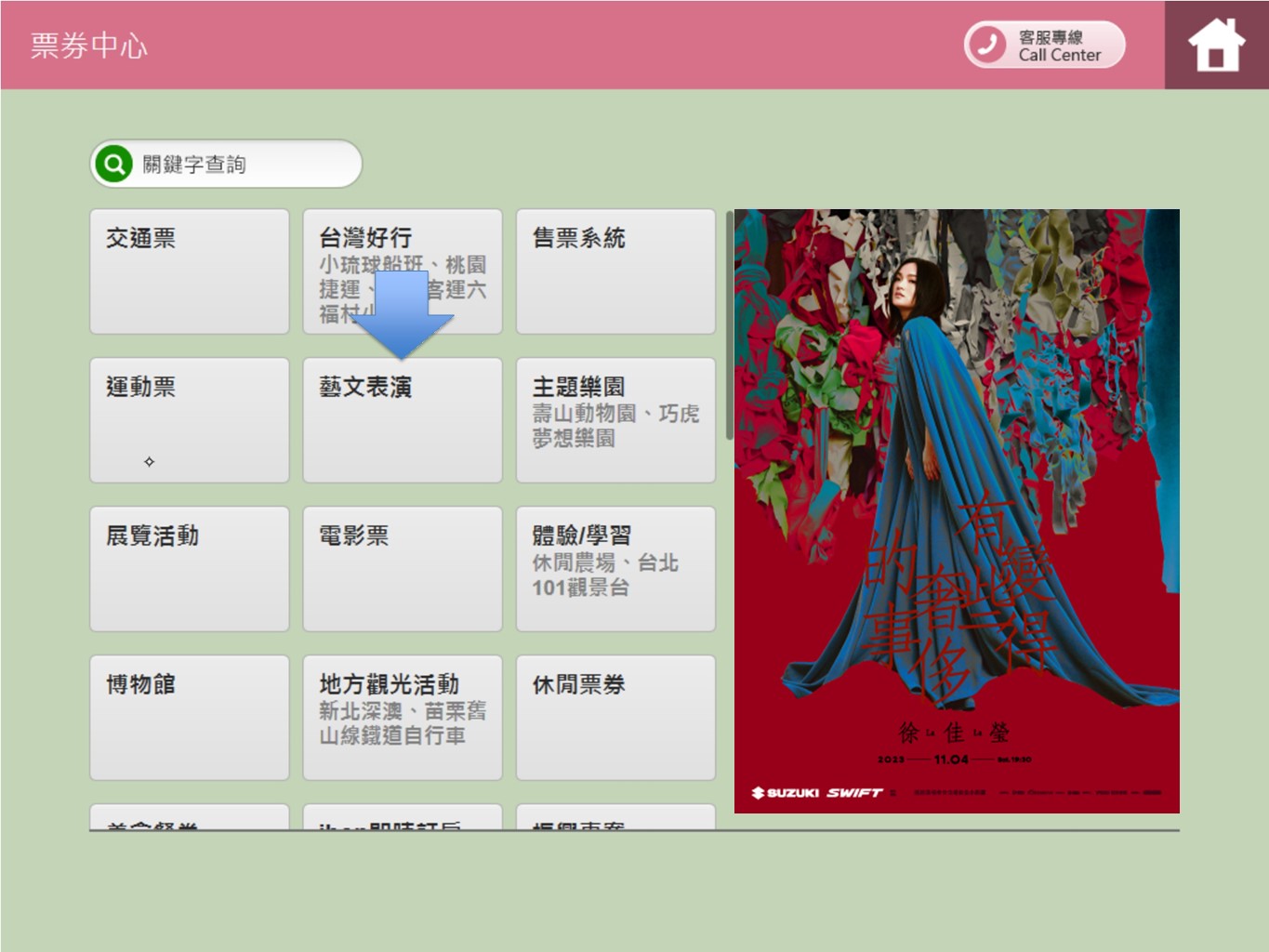Viewport: 1269px width, 952px height.
Task: Click the green magnifying glass search icon
Action: [114, 165]
